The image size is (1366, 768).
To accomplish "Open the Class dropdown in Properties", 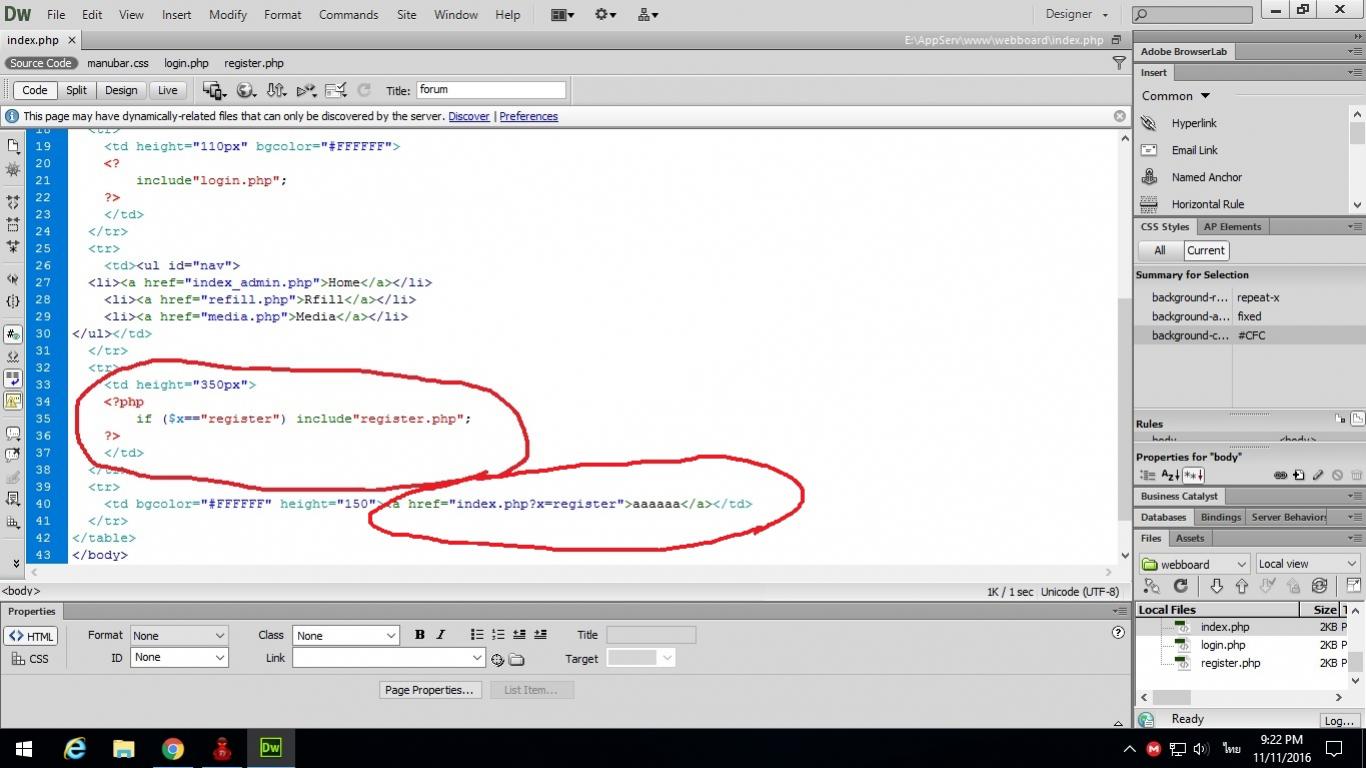I will [x=346, y=636].
